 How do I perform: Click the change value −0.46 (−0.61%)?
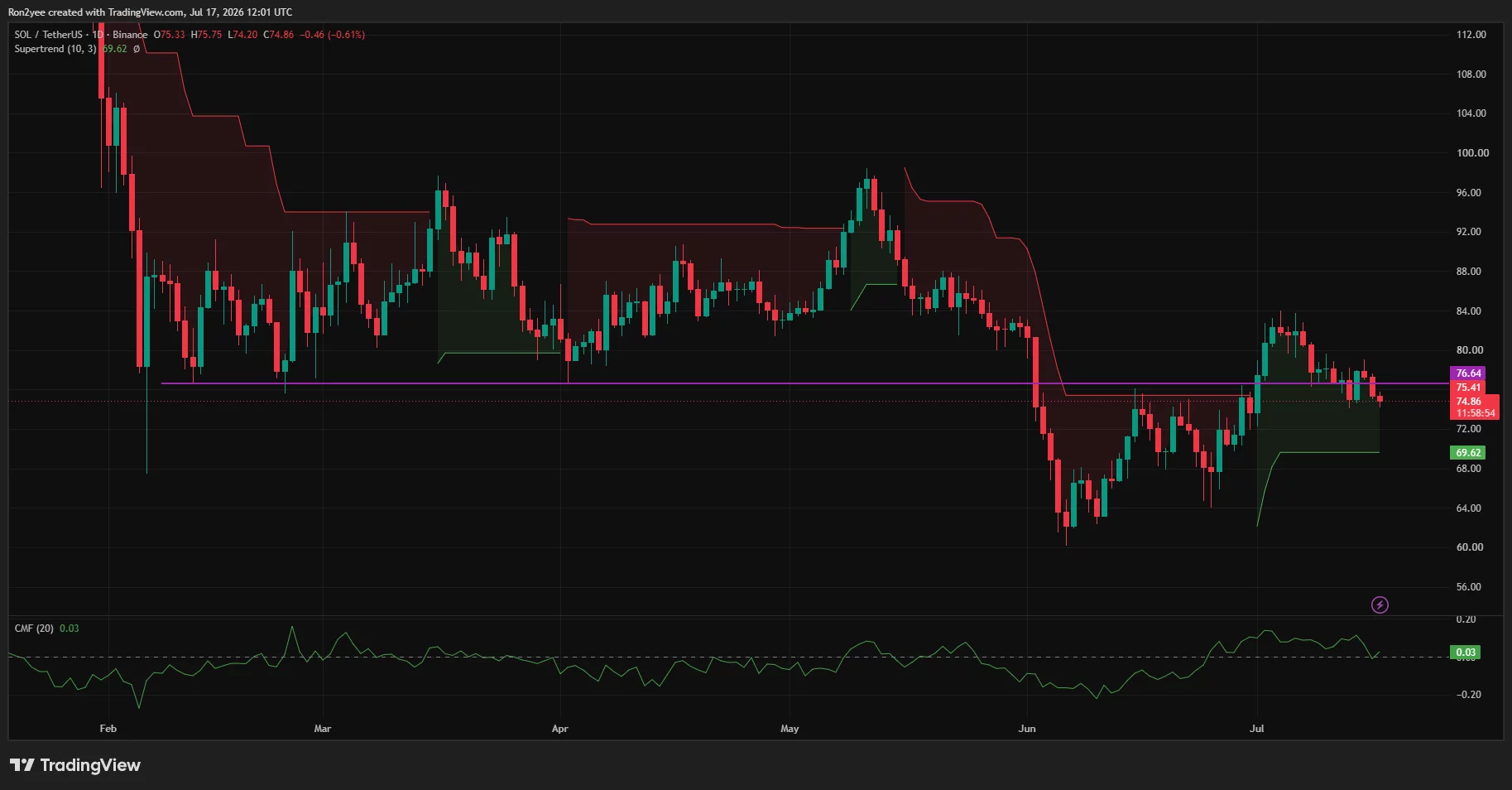click(332, 35)
